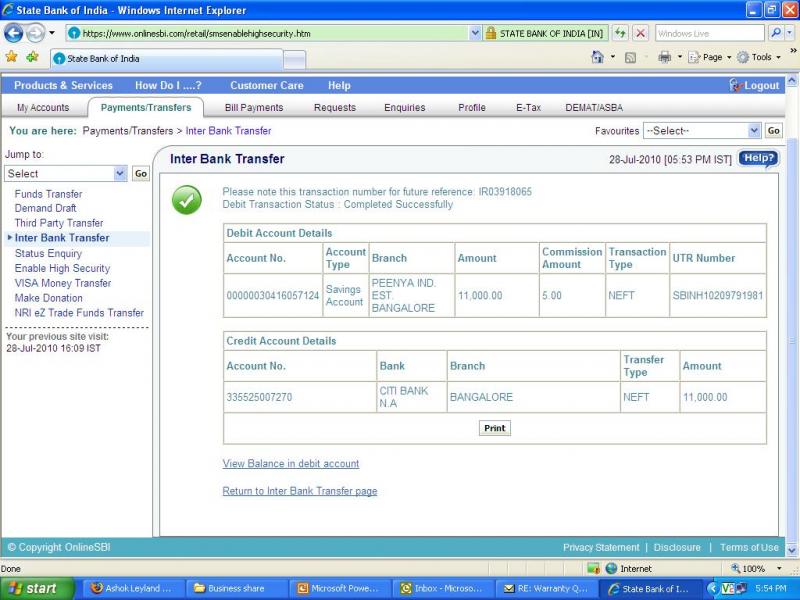Click the Windows start button
Image resolution: width=800 pixels, height=600 pixels.
tap(37, 588)
